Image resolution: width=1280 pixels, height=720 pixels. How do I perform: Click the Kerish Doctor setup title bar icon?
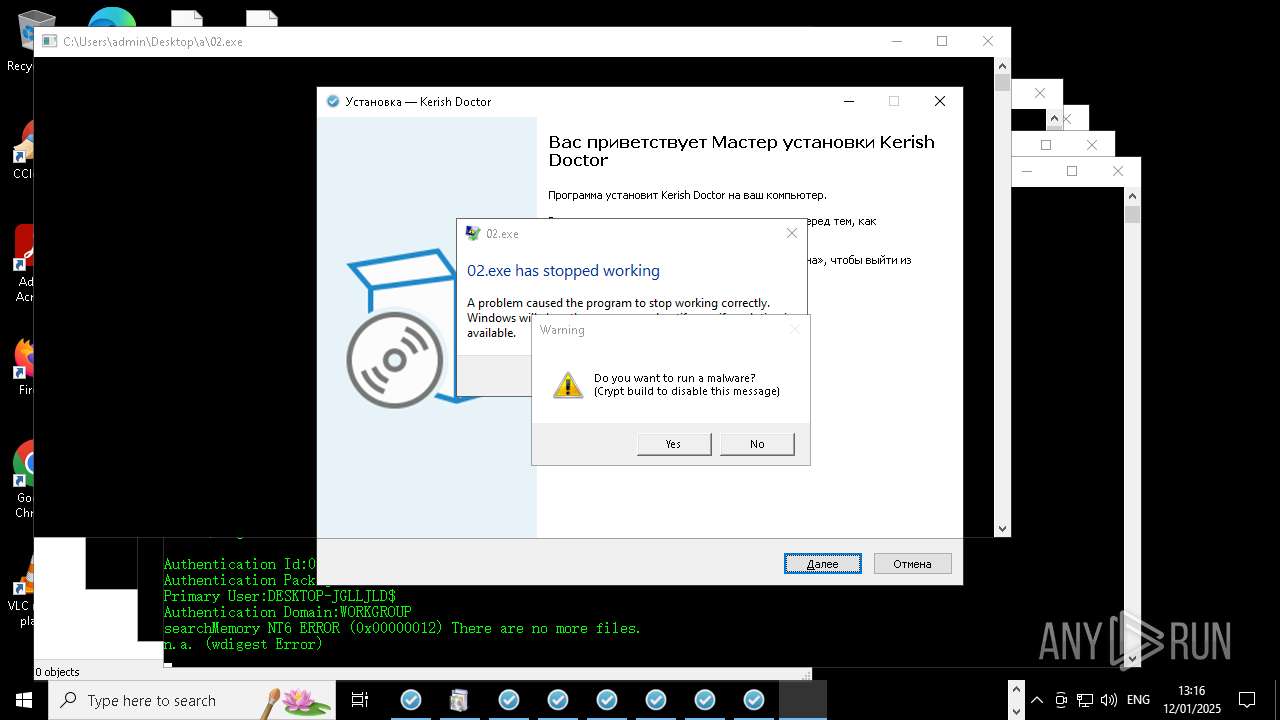333,101
